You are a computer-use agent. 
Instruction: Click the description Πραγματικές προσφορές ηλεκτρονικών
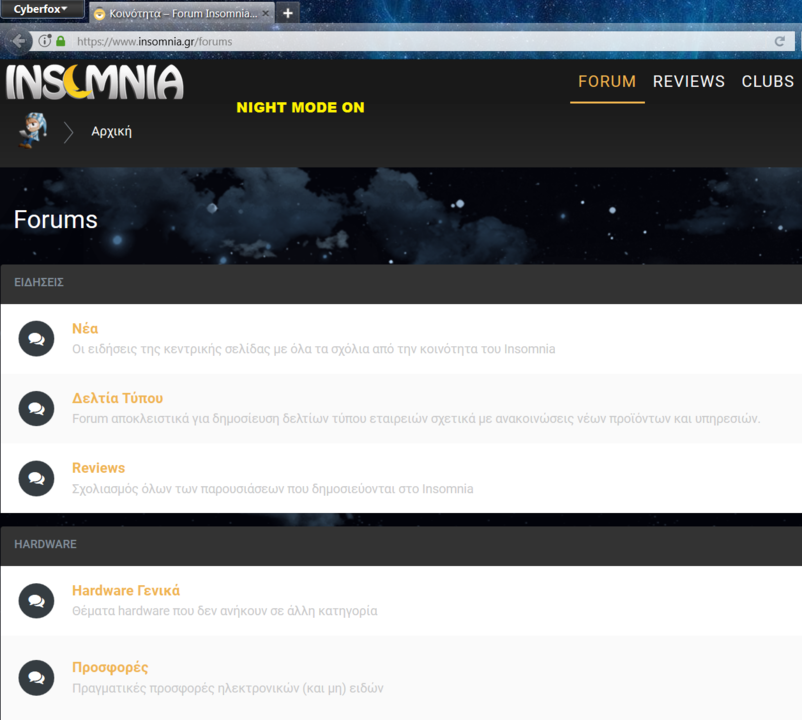[228, 688]
